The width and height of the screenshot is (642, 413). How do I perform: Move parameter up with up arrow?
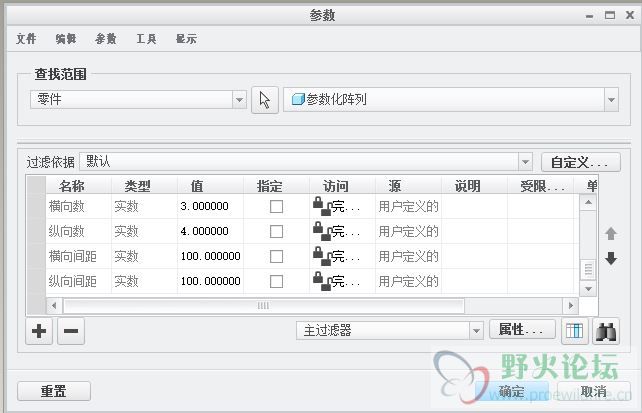(x=611, y=234)
